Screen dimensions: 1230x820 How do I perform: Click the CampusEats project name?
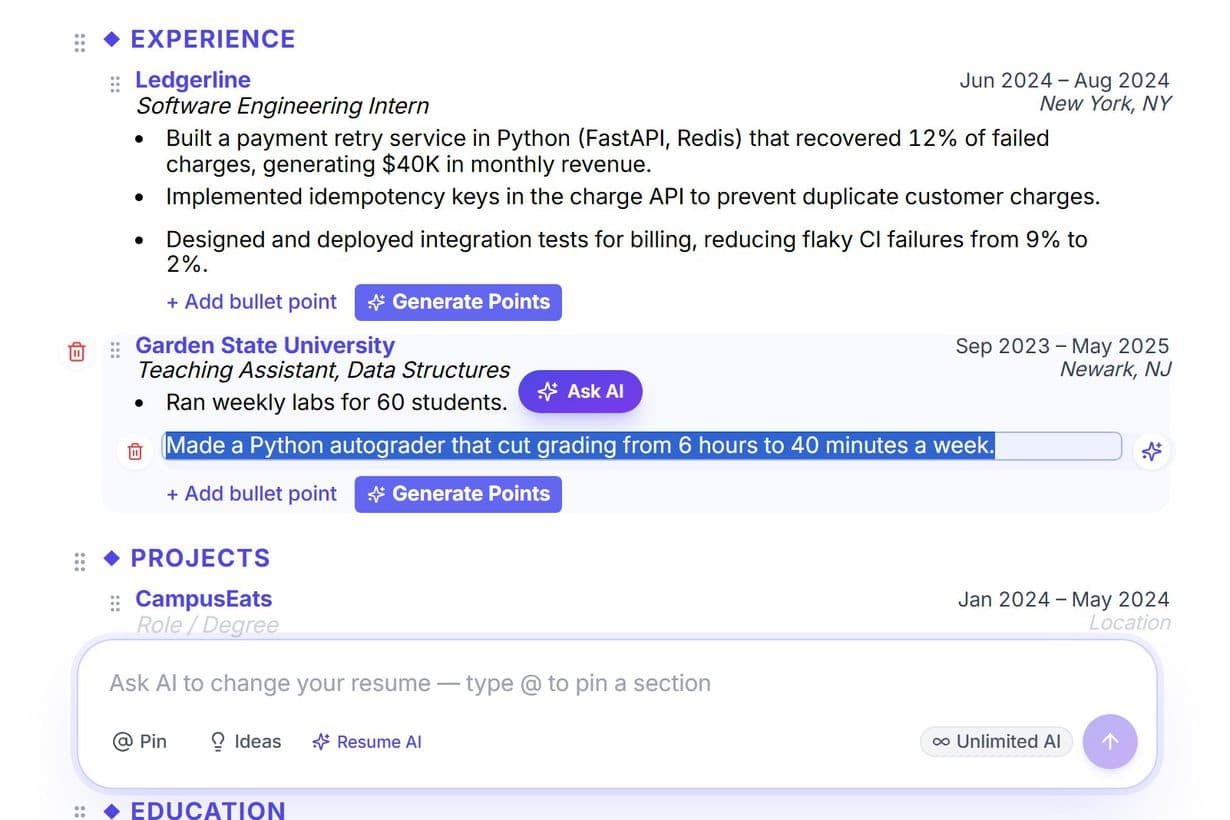click(x=203, y=599)
